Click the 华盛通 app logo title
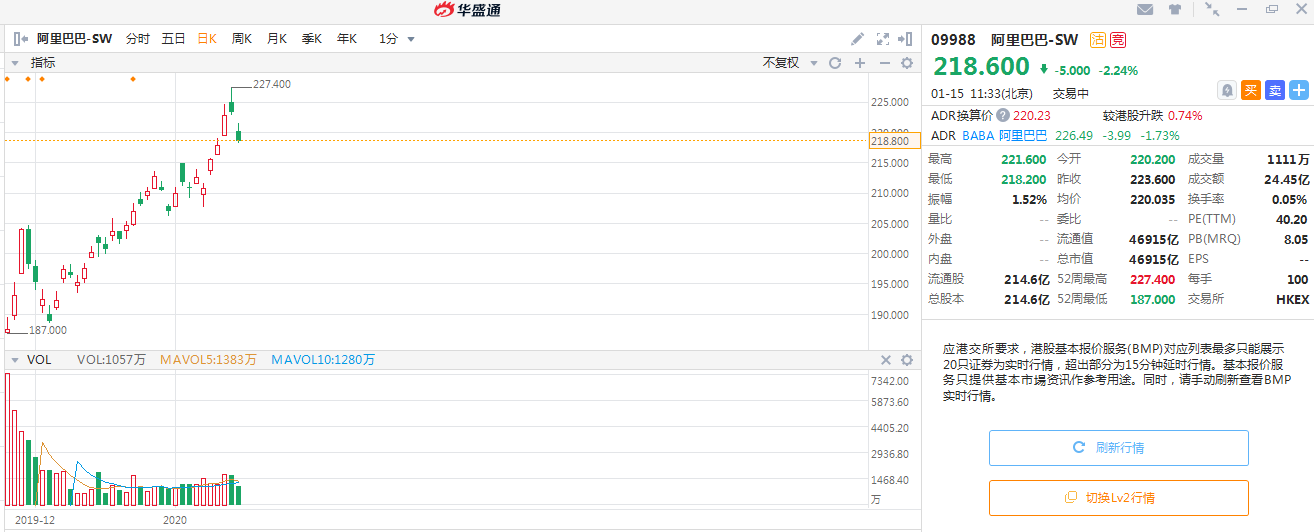 point(467,10)
